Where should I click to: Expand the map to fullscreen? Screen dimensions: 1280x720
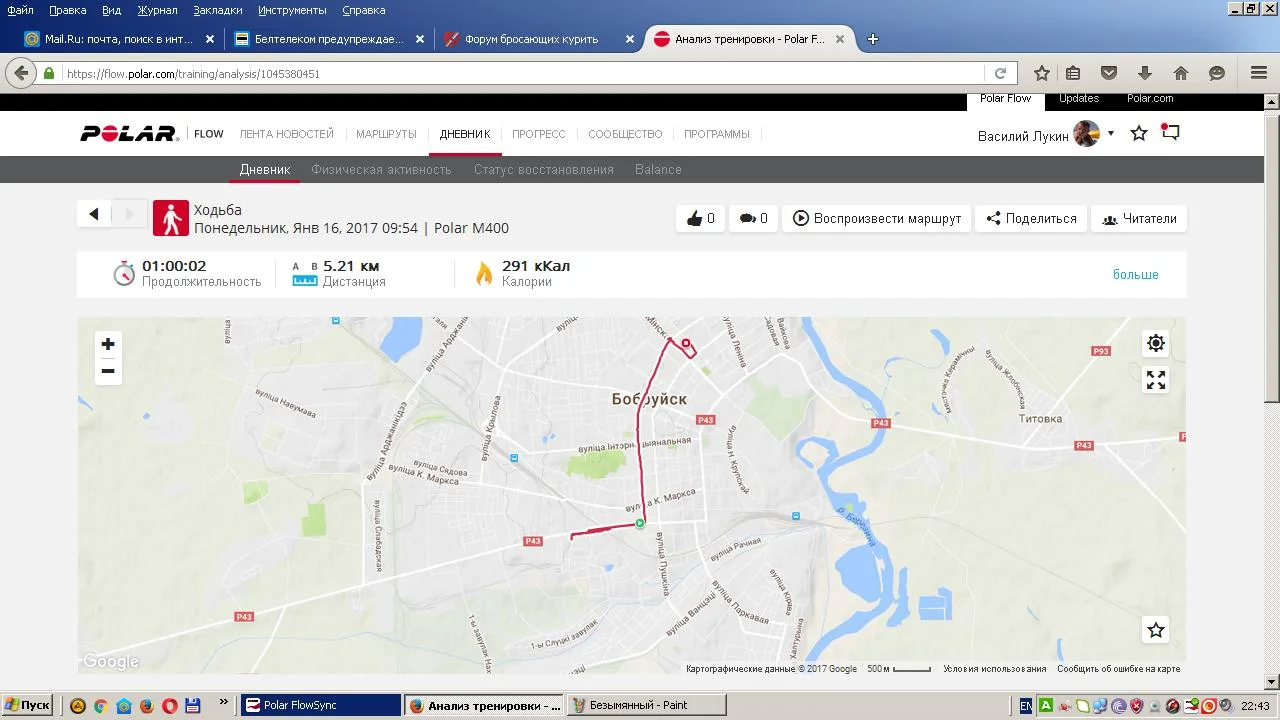pyautogui.click(x=1156, y=380)
